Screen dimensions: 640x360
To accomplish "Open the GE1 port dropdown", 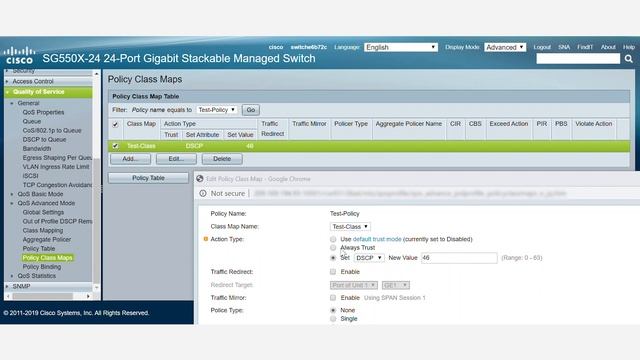I will pos(396,285).
